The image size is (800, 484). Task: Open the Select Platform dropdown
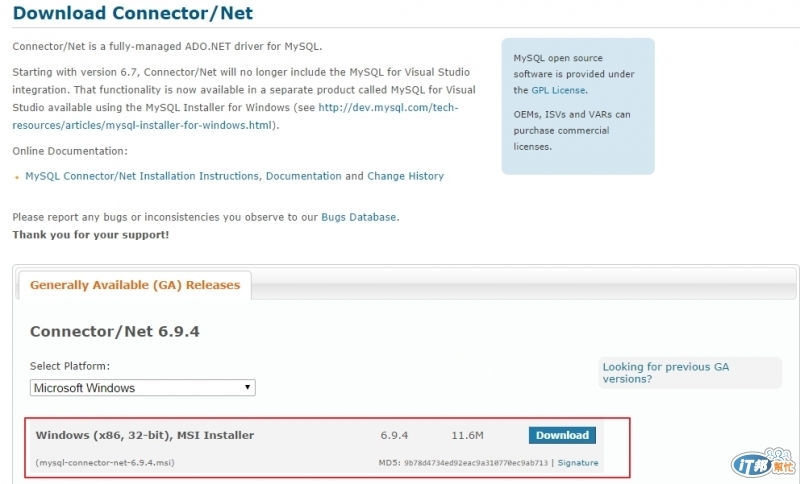coord(142,388)
